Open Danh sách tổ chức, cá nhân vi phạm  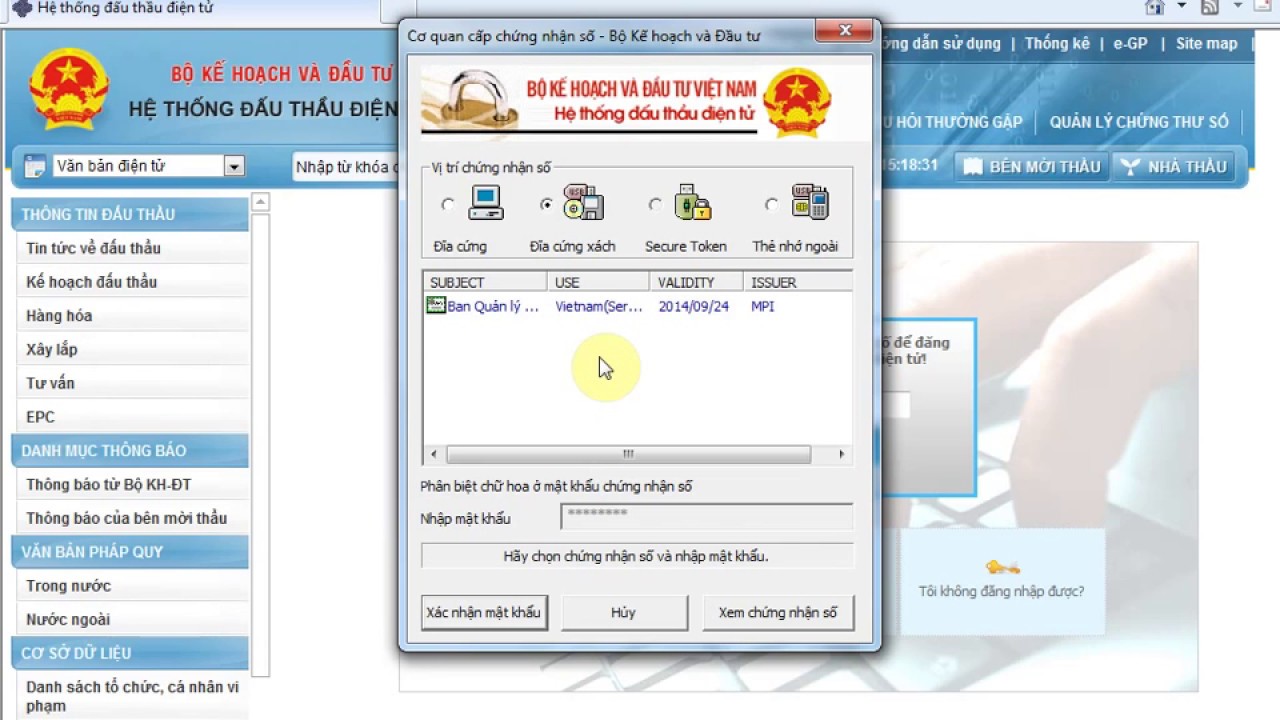tap(132, 696)
